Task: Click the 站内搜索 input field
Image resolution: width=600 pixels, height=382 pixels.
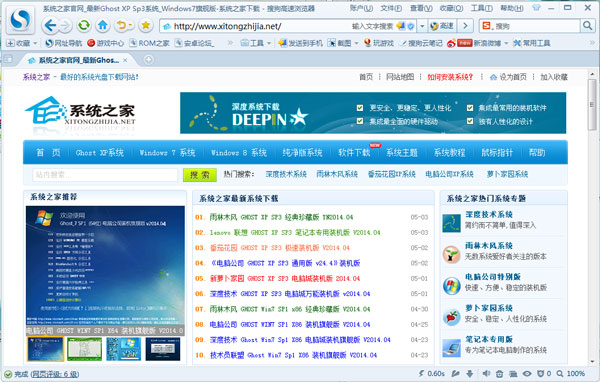Action: tap(105, 175)
